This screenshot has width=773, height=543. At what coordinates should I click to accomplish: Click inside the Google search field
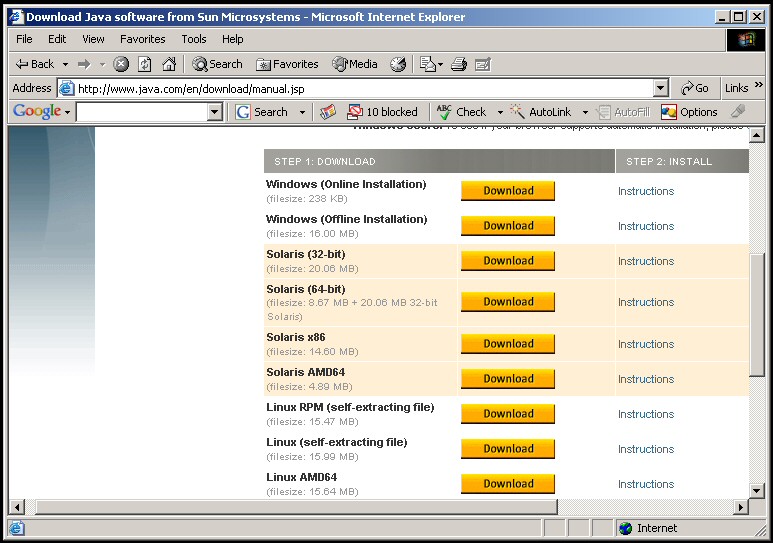(x=142, y=112)
